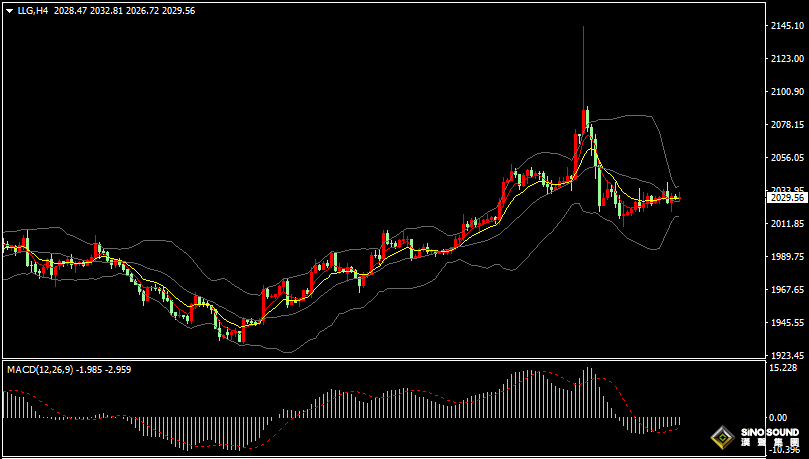Click the 1945.55 price axis label

pos(786,323)
